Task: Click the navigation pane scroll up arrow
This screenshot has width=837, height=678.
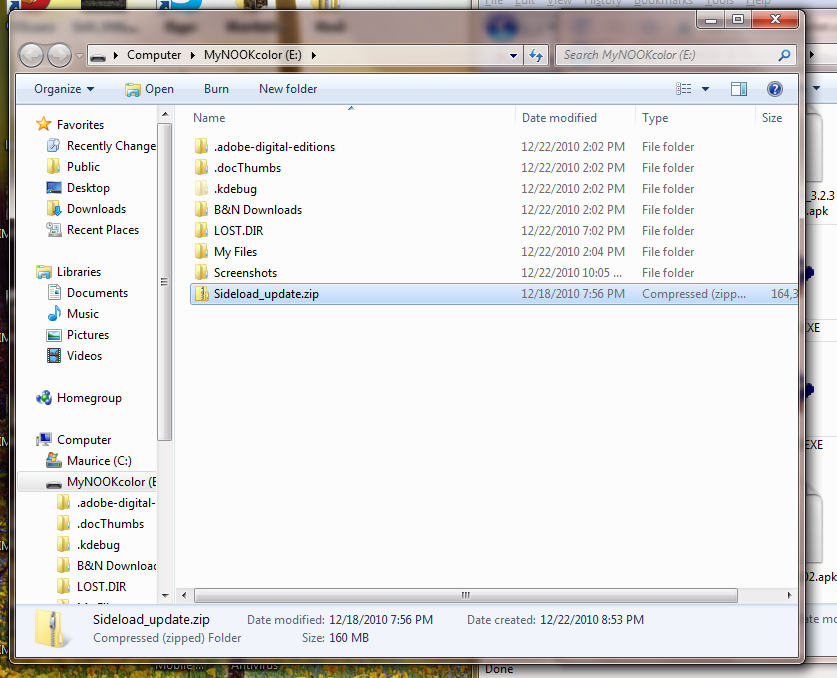Action: pyautogui.click(x=165, y=114)
